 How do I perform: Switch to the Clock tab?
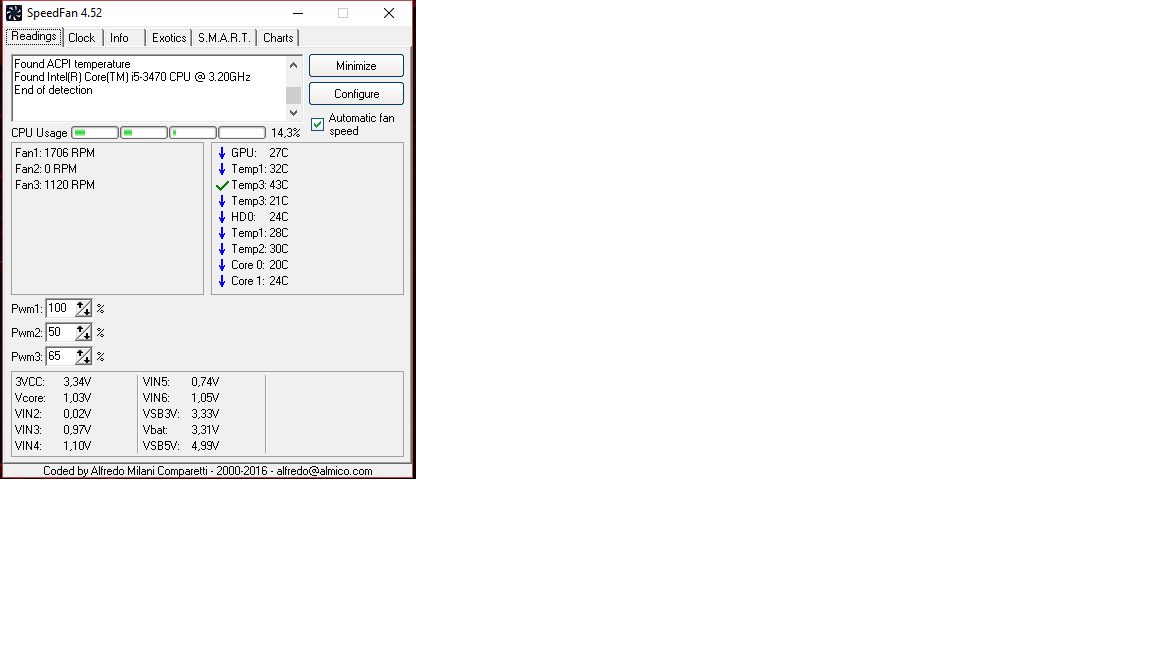pos(82,37)
